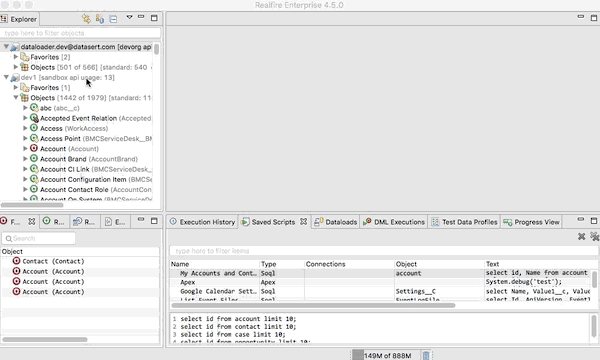Click dataloader.dev@datasert.com connection icon

15,47
